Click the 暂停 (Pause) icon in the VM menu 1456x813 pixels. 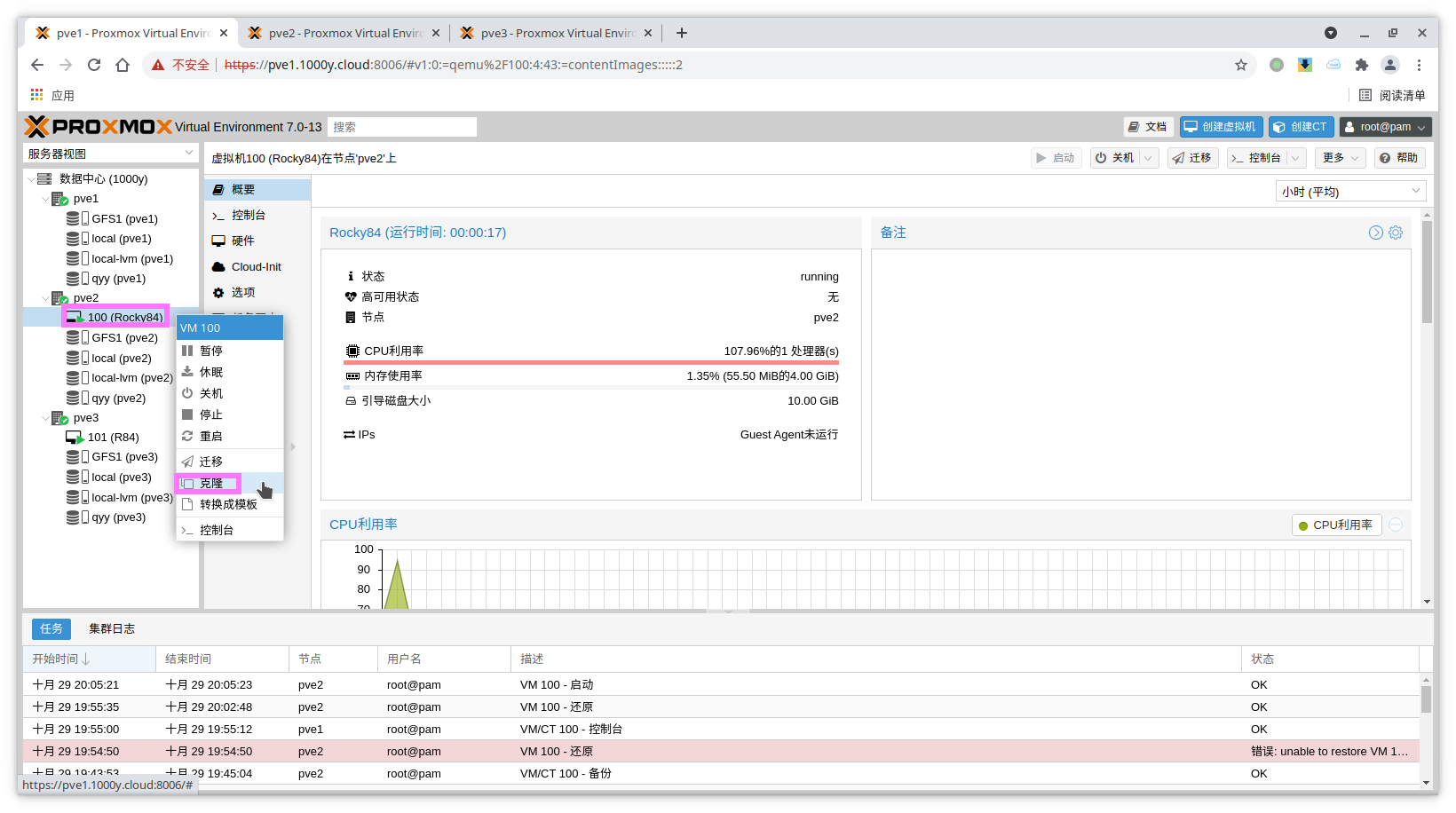point(187,351)
